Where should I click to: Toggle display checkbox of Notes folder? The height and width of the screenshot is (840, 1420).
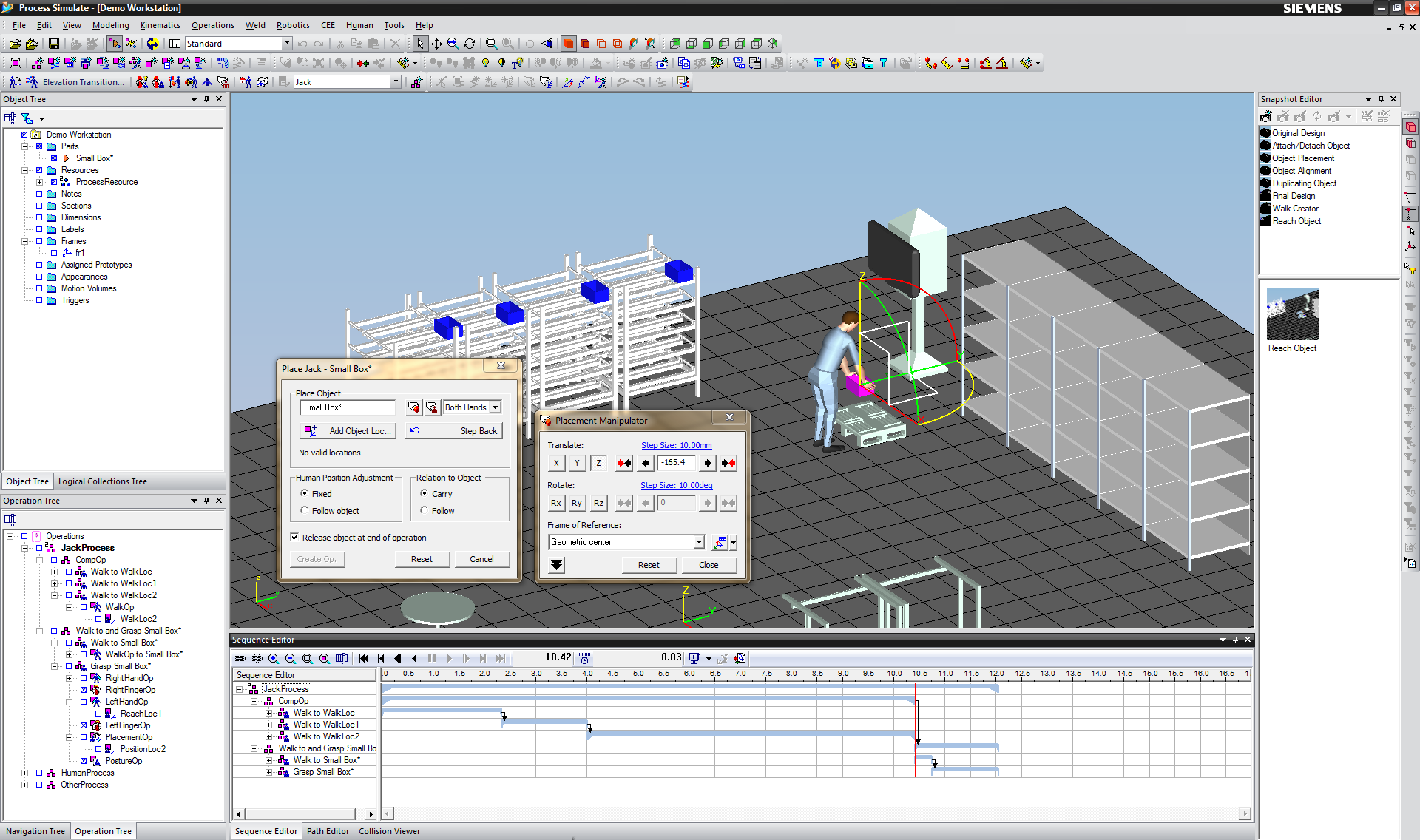39,194
